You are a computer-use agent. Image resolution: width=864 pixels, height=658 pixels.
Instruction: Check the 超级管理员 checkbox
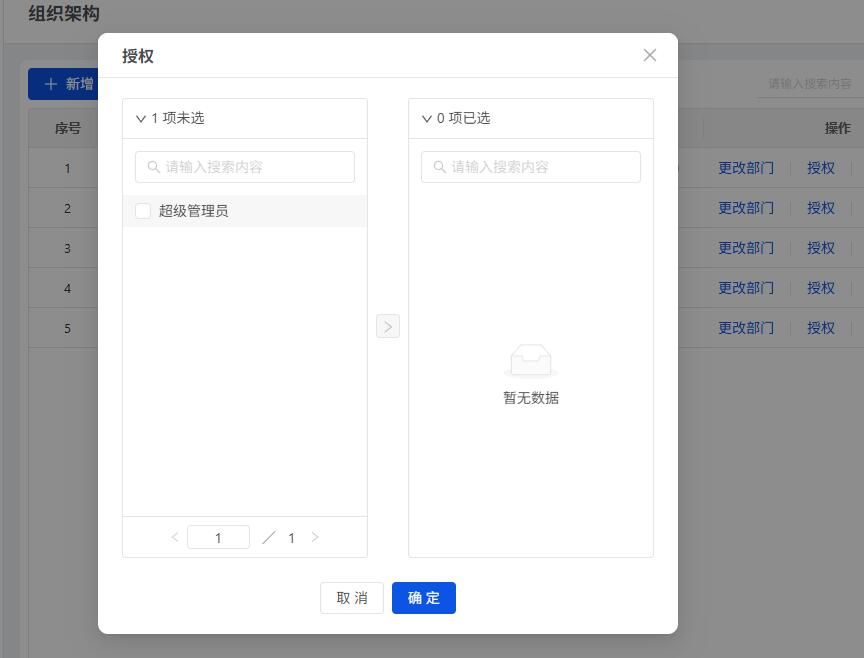tap(143, 211)
